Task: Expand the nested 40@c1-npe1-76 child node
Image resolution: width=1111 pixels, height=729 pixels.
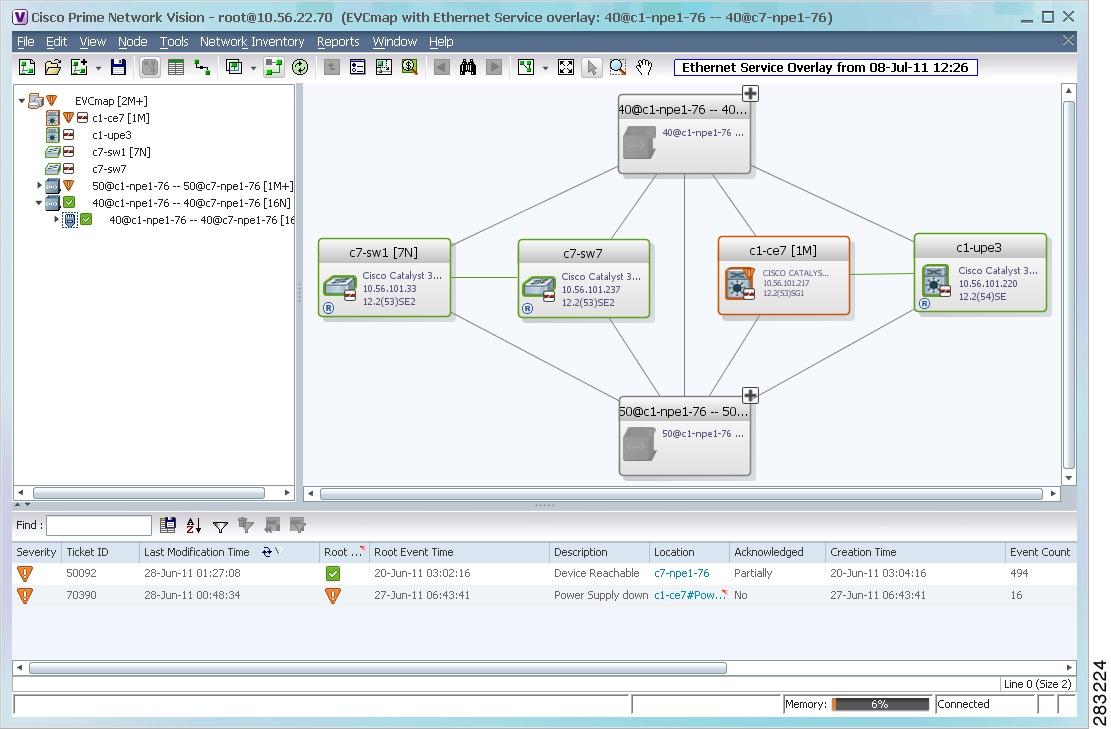Action: point(56,220)
